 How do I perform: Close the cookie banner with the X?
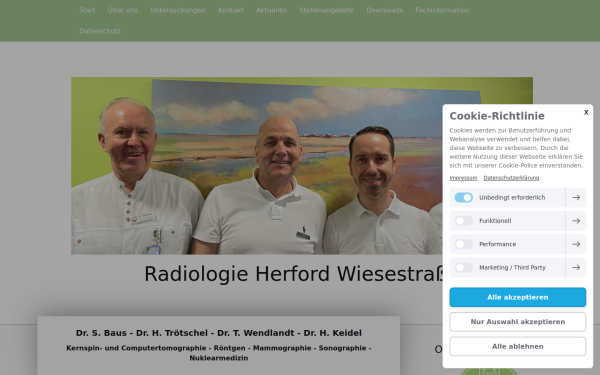[x=586, y=112]
